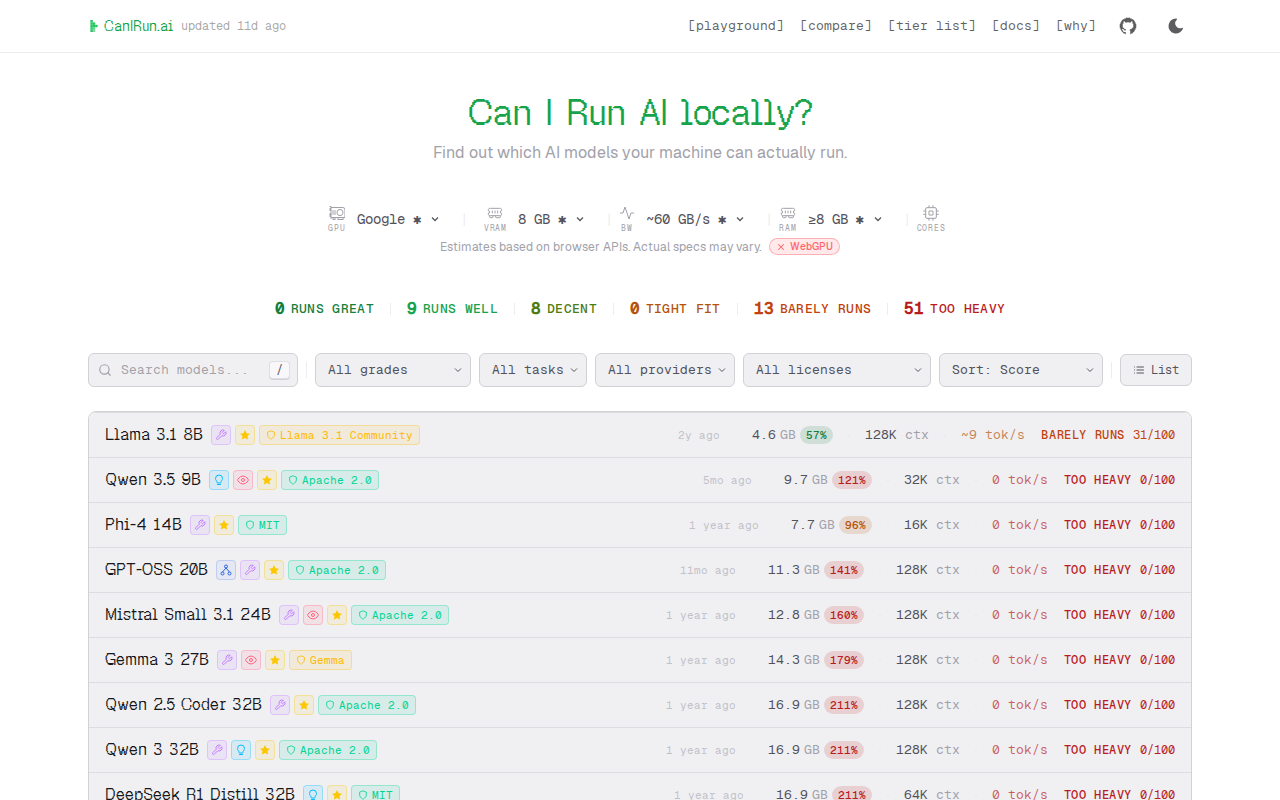Viewport: 1280px width, 800px height.
Task: Click the search slash shortcut key
Action: (x=280, y=370)
